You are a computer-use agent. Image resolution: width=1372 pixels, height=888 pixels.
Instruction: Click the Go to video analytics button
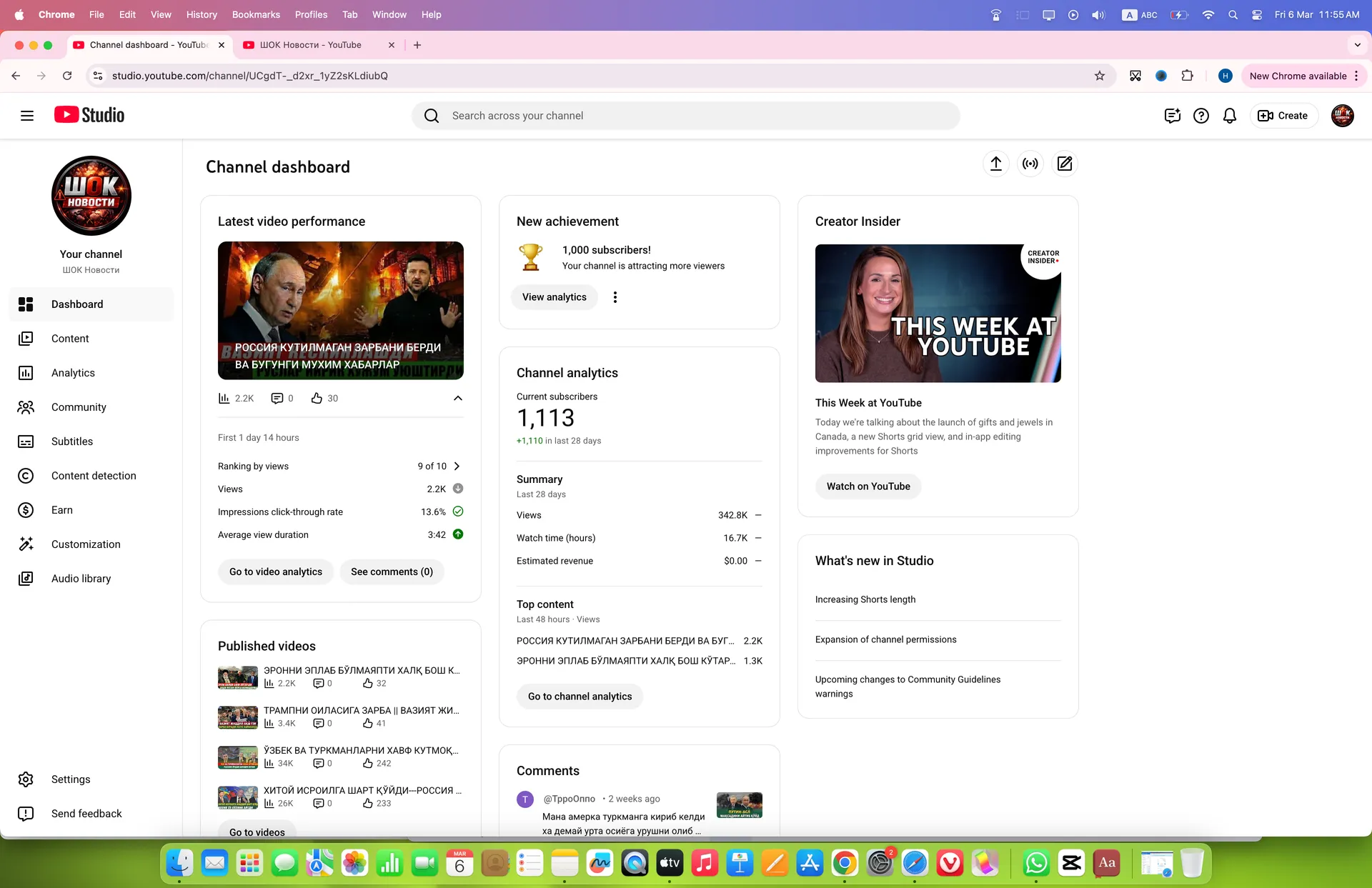click(x=276, y=572)
